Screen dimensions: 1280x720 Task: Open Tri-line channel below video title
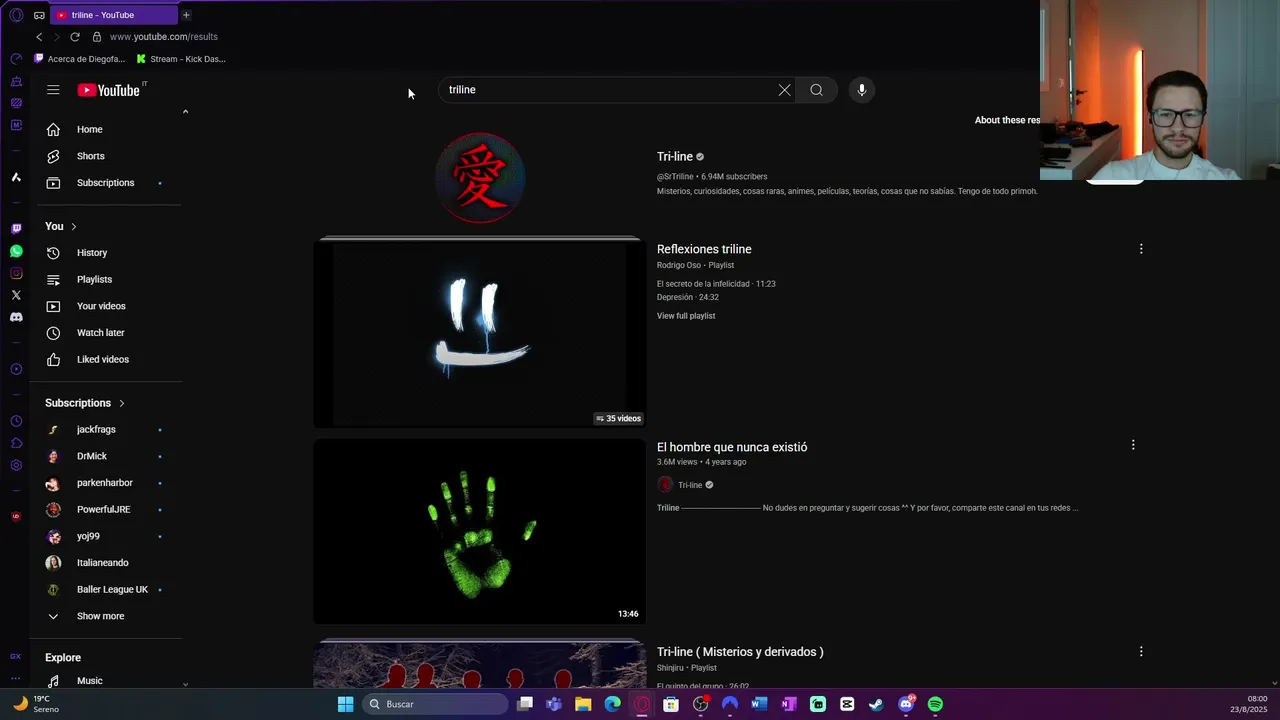[x=690, y=485]
